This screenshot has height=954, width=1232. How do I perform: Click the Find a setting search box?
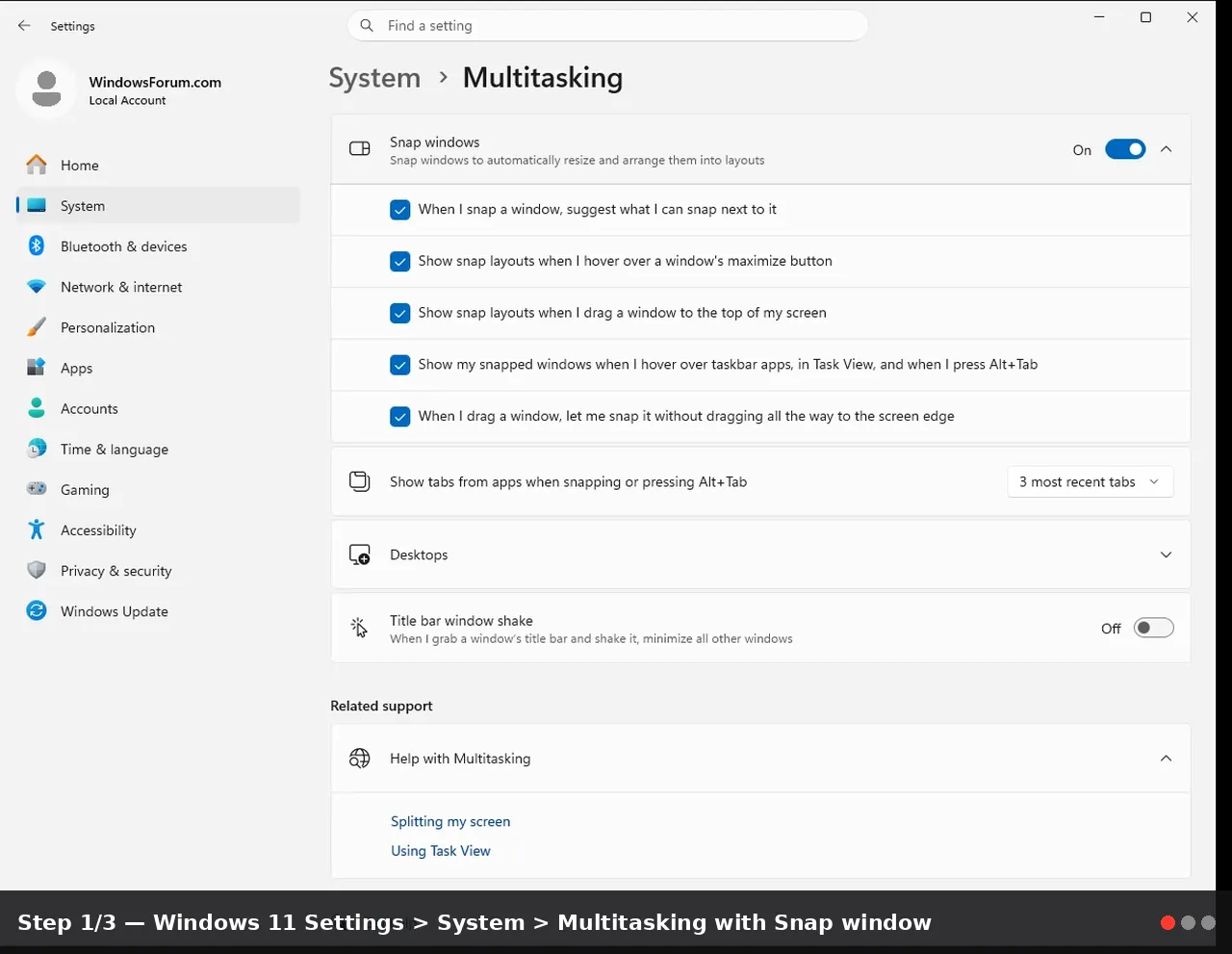[x=607, y=26]
